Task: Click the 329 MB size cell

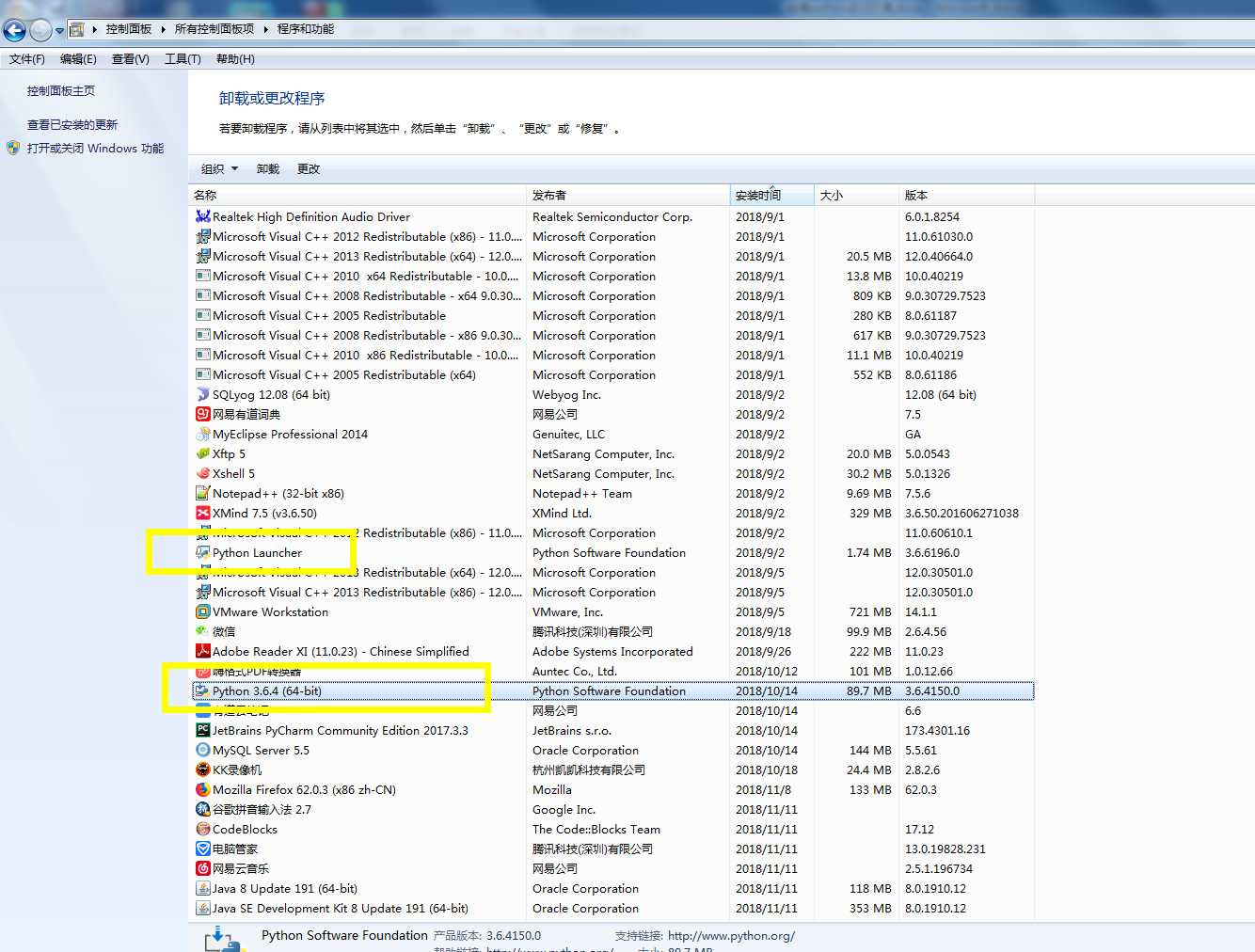Action: coord(870,513)
